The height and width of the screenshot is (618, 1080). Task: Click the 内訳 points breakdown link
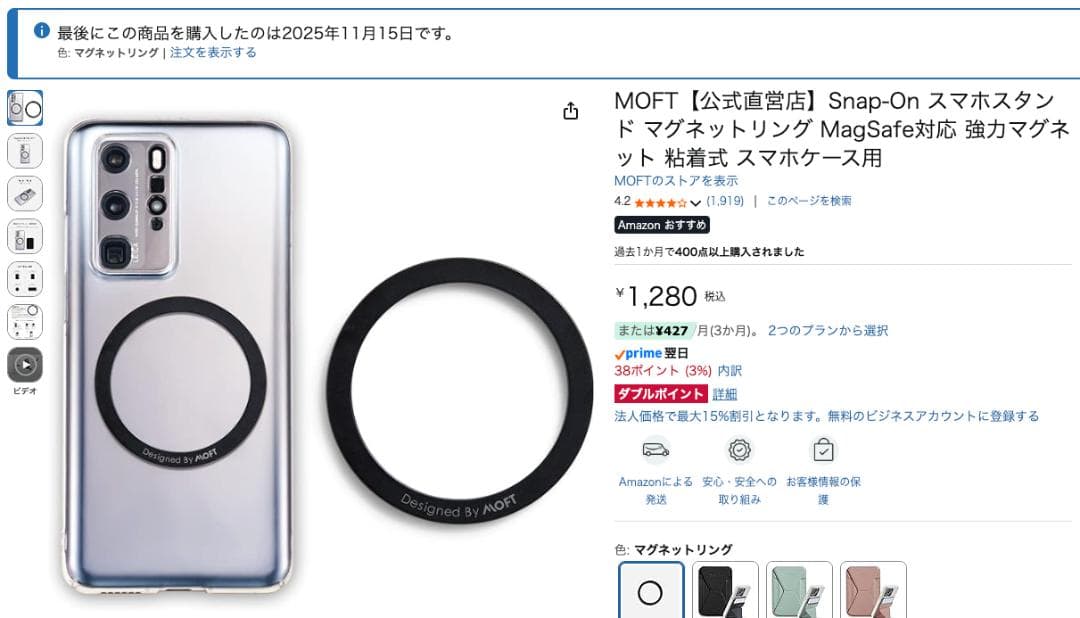(x=729, y=371)
